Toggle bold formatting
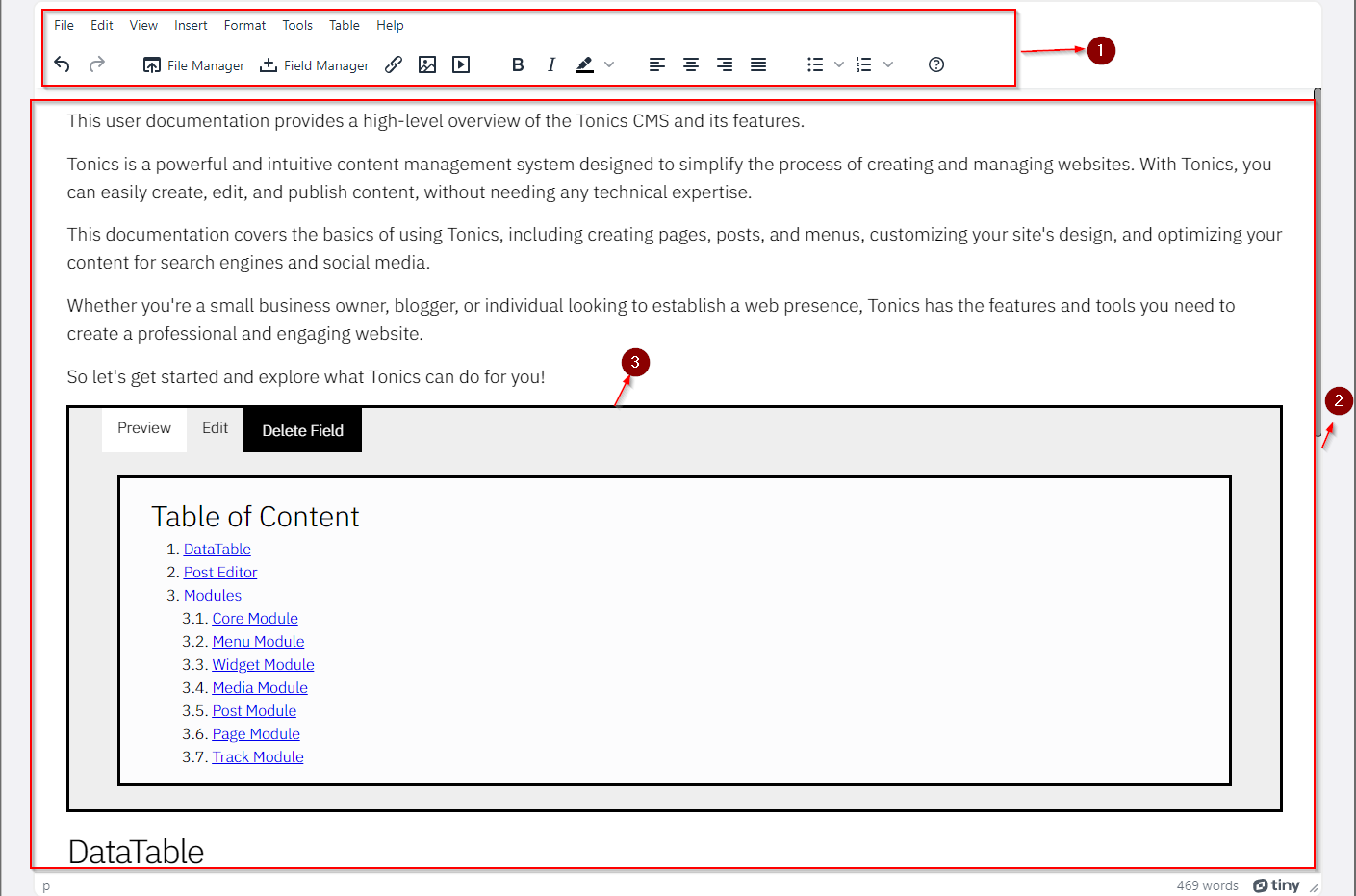 click(x=518, y=64)
